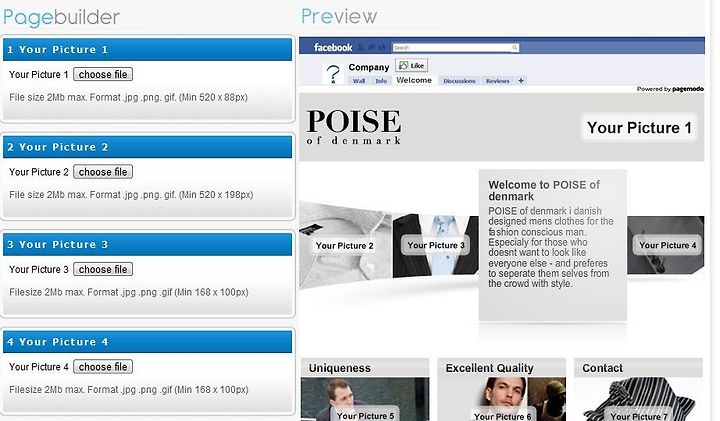The height and width of the screenshot is (421, 720).
Task: Click the Preview title
Action: tap(339, 16)
